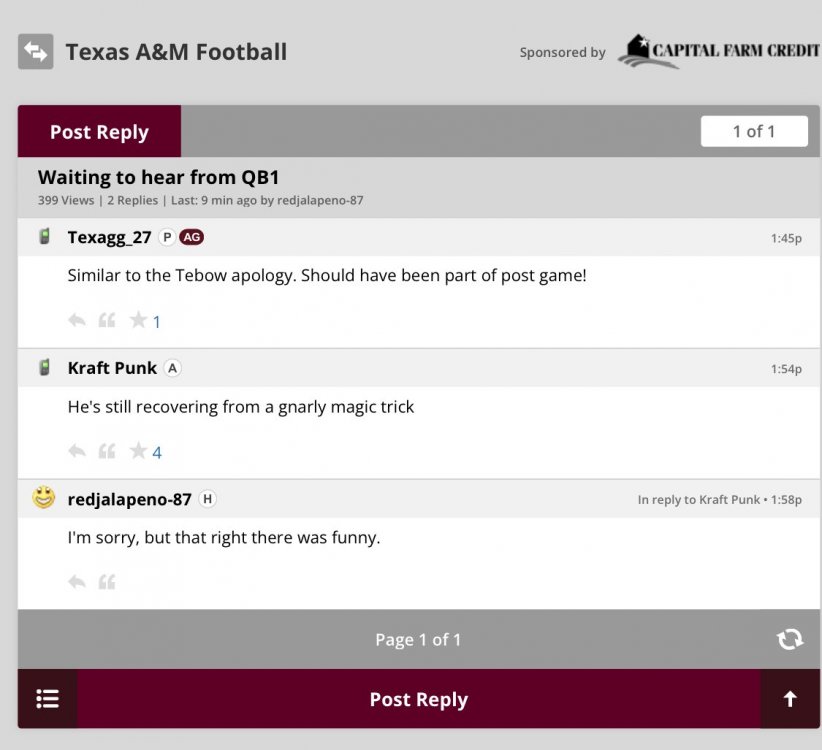Image resolution: width=822 pixels, height=750 pixels.
Task: Click the reply arrow on Kraft Punk's post
Action: (x=77, y=451)
